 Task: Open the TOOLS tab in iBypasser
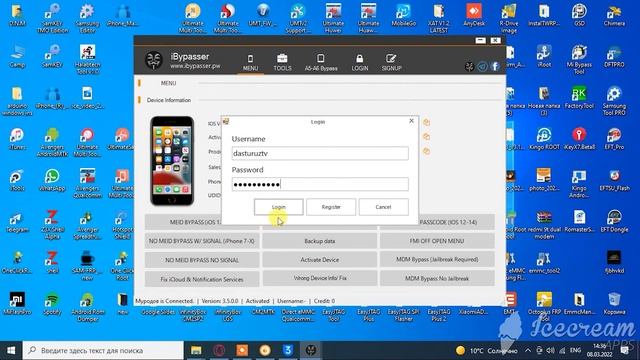[x=282, y=62]
